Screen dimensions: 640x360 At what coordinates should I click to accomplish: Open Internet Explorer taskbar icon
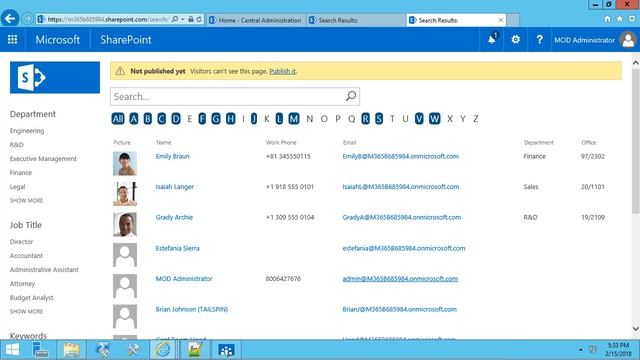(163, 350)
